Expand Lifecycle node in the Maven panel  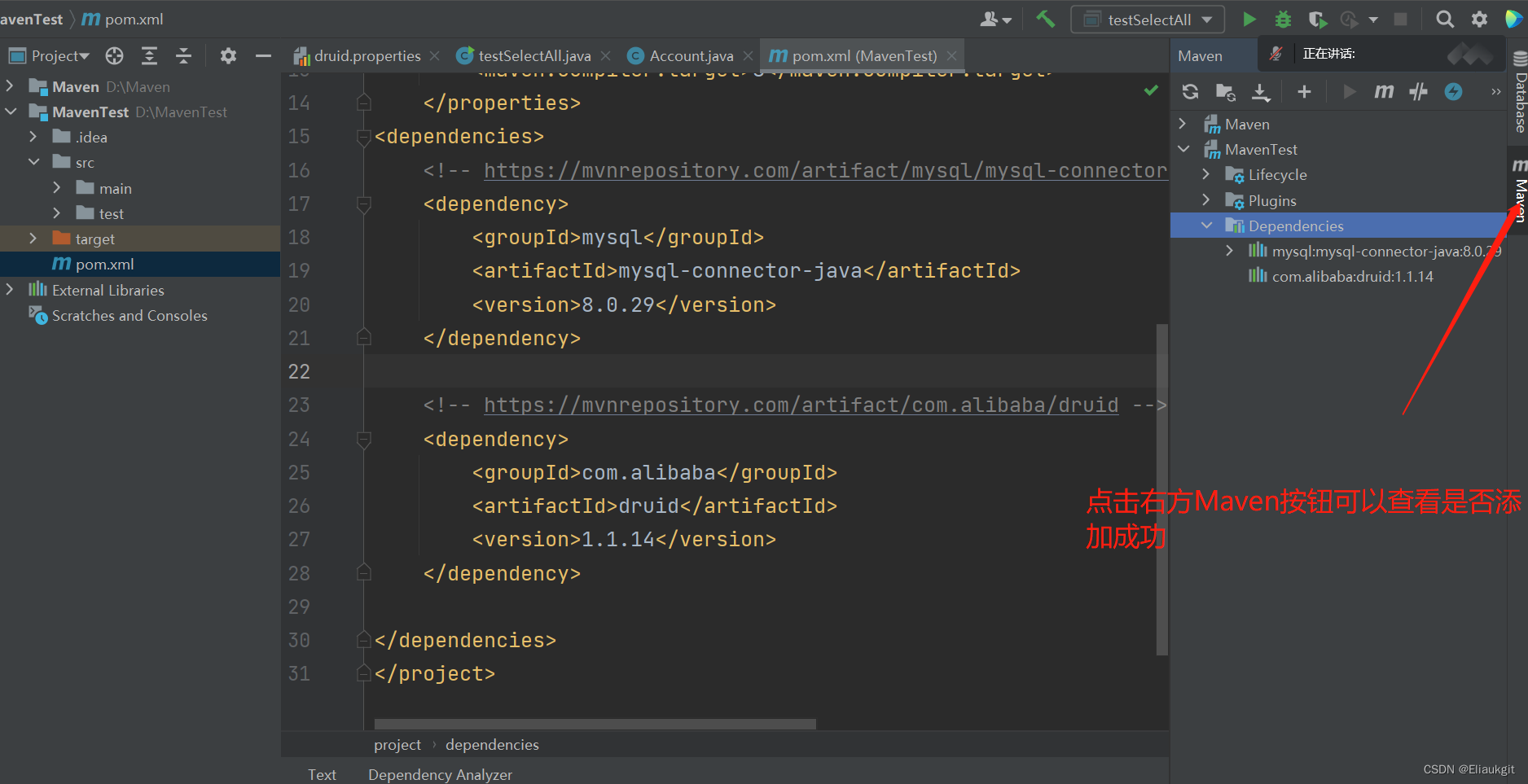[x=1206, y=174]
